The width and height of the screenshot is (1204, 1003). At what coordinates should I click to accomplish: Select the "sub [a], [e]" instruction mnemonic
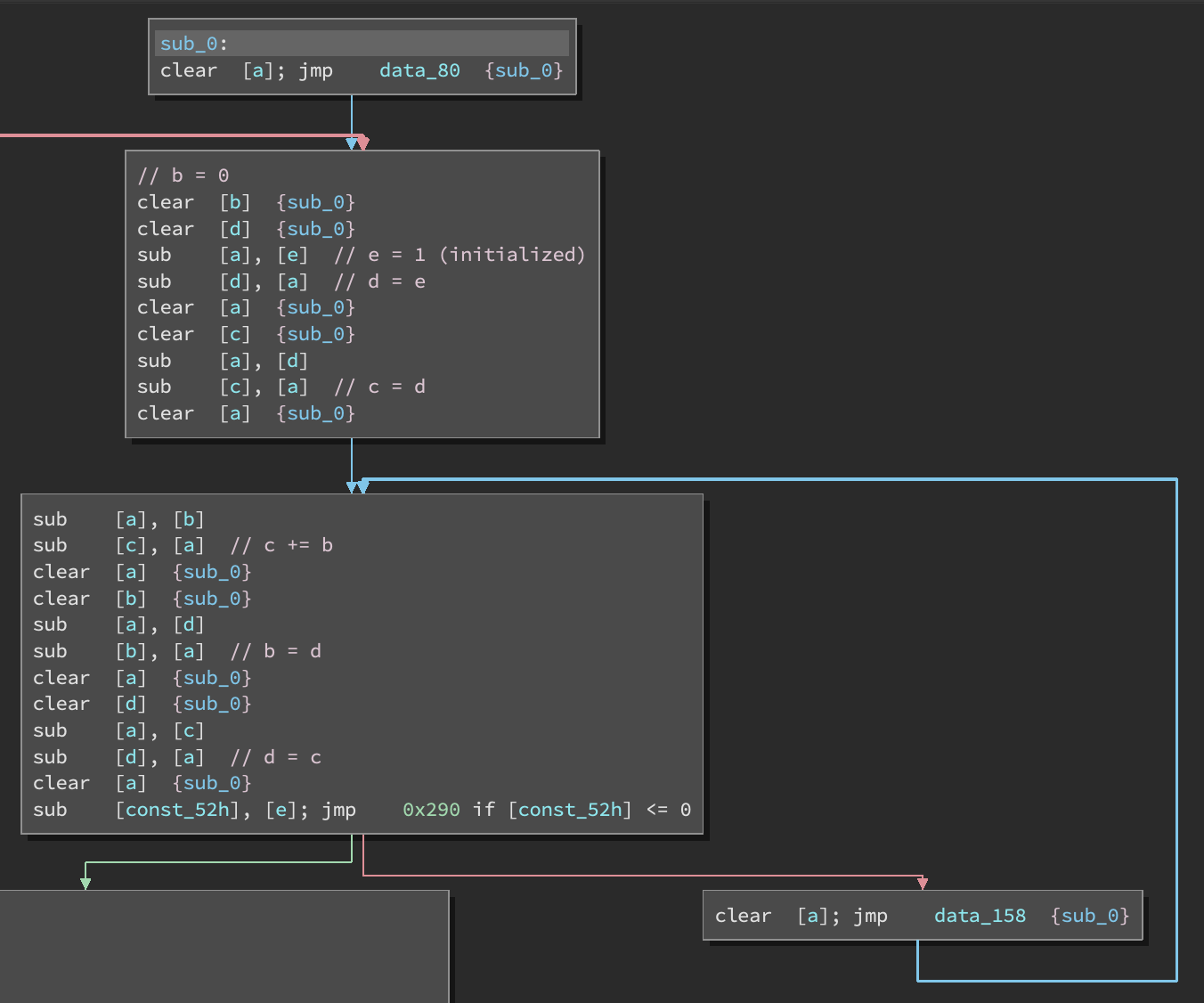(x=154, y=255)
